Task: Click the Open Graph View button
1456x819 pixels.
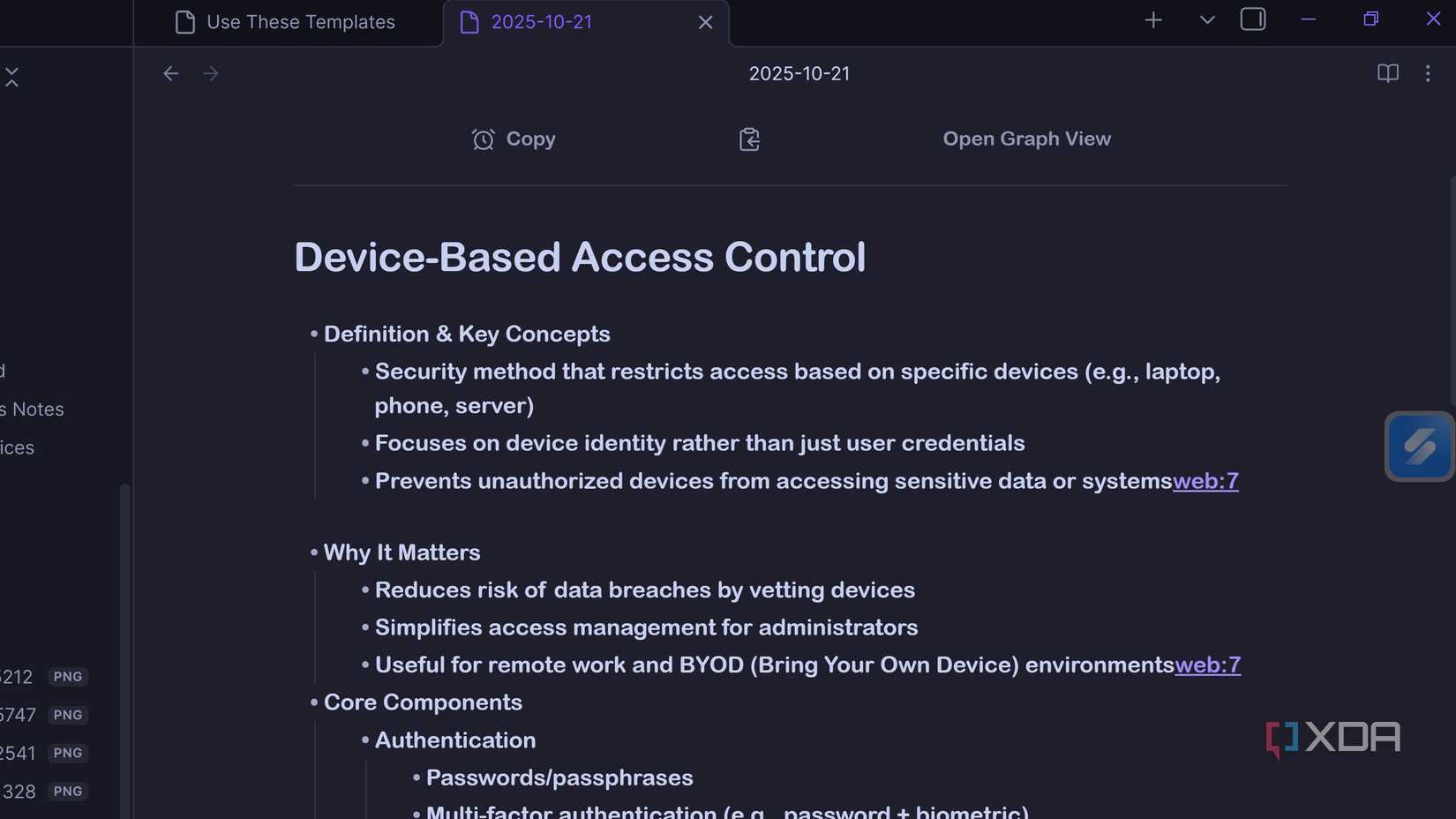Action: [x=1026, y=139]
